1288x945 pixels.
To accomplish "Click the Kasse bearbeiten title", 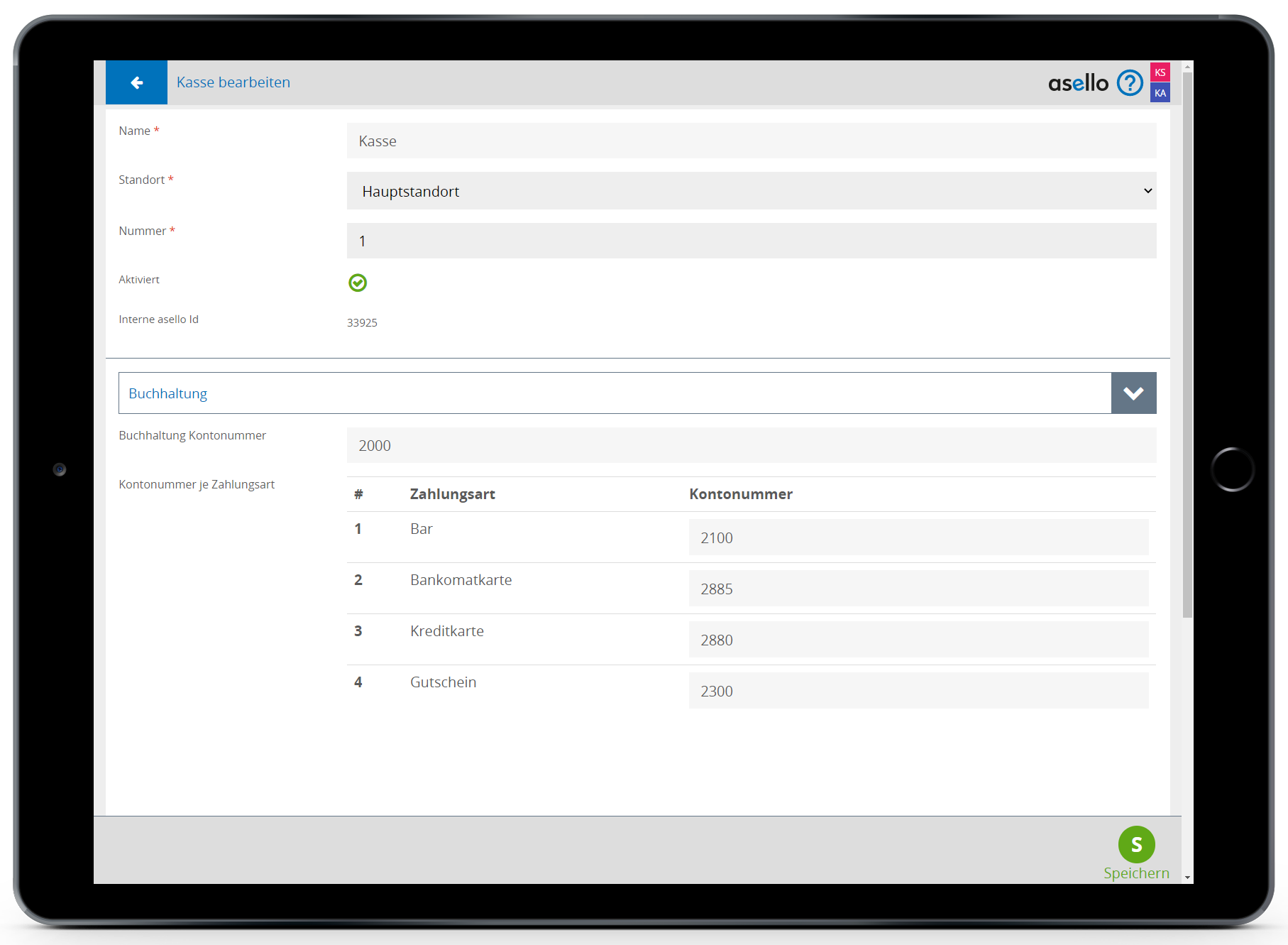I will 233,82.
